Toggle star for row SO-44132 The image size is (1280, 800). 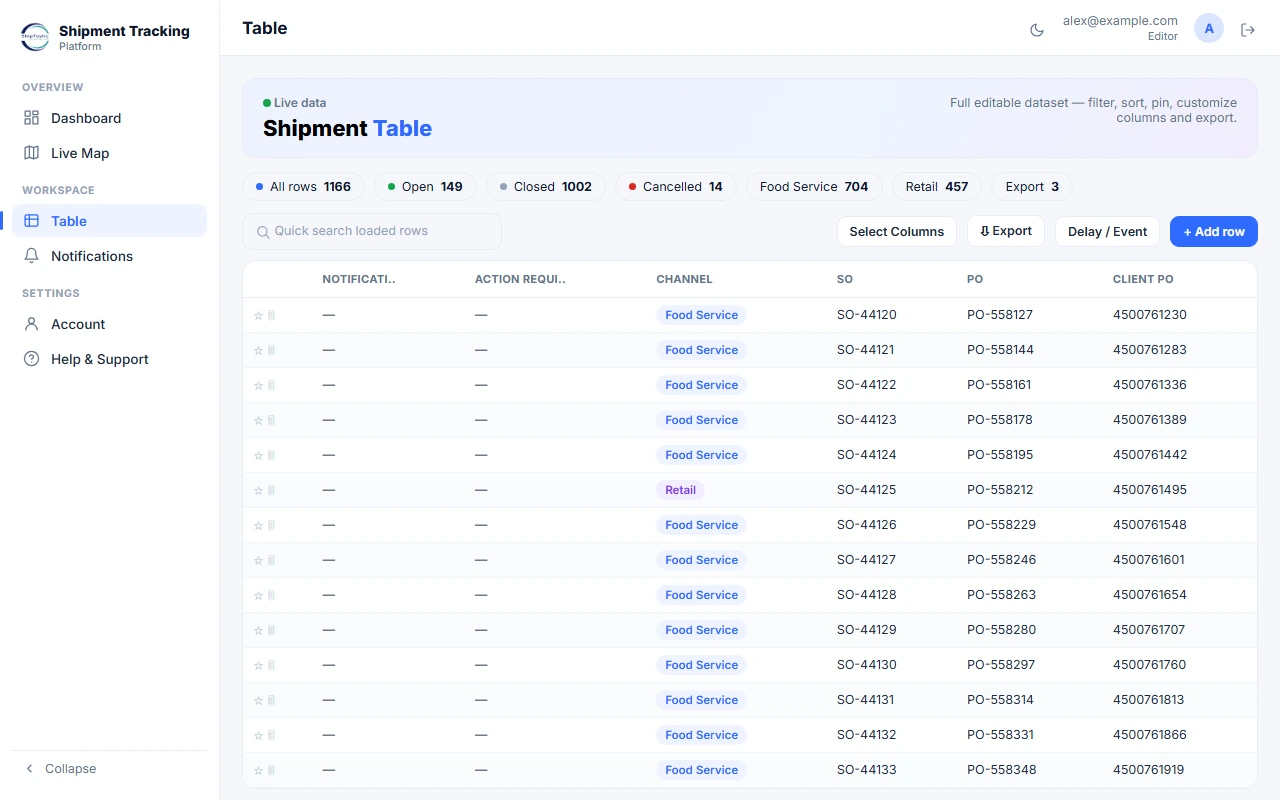258,735
